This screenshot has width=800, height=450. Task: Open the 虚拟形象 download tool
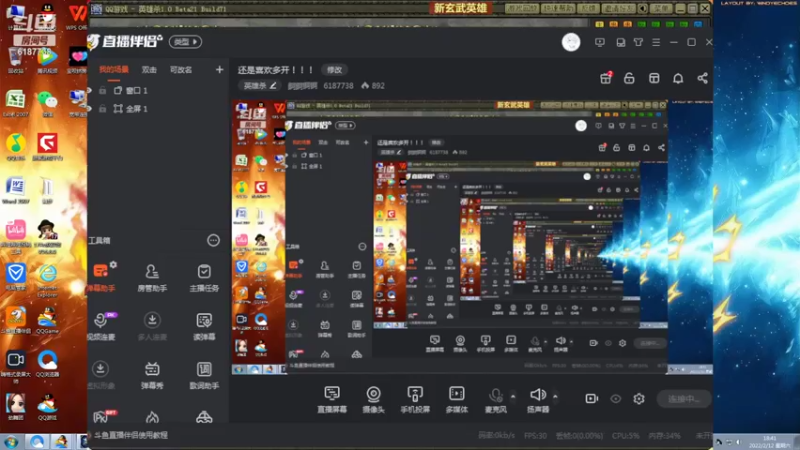click(x=101, y=375)
